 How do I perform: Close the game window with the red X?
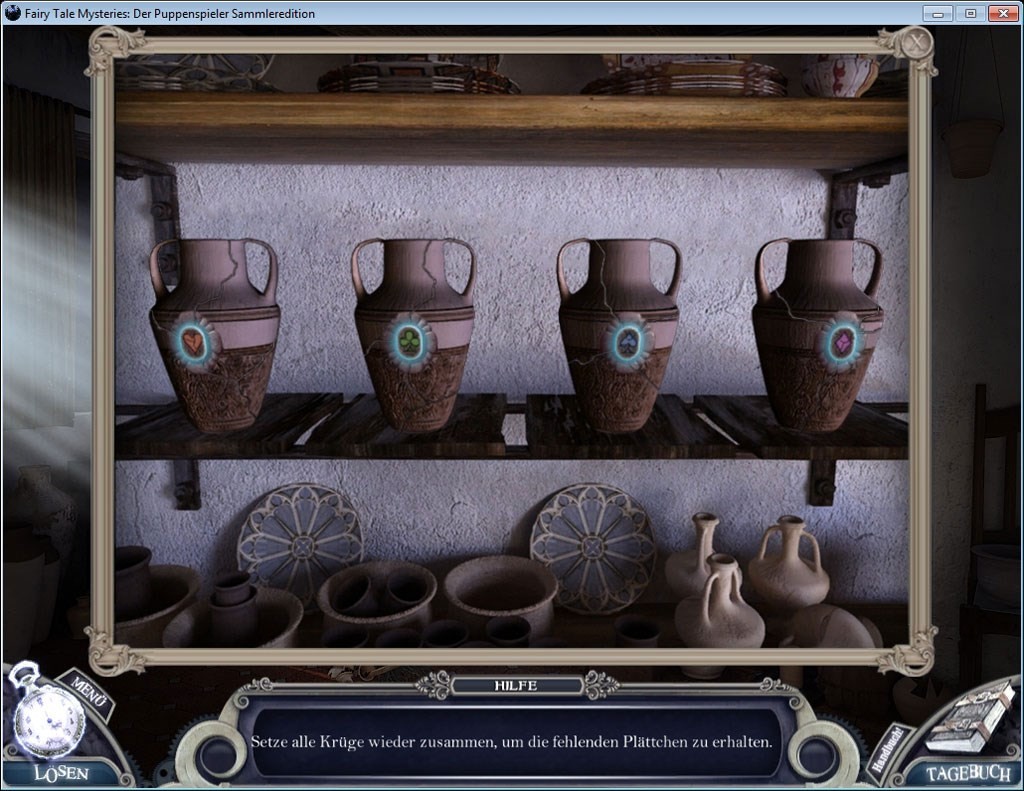coord(1003,13)
